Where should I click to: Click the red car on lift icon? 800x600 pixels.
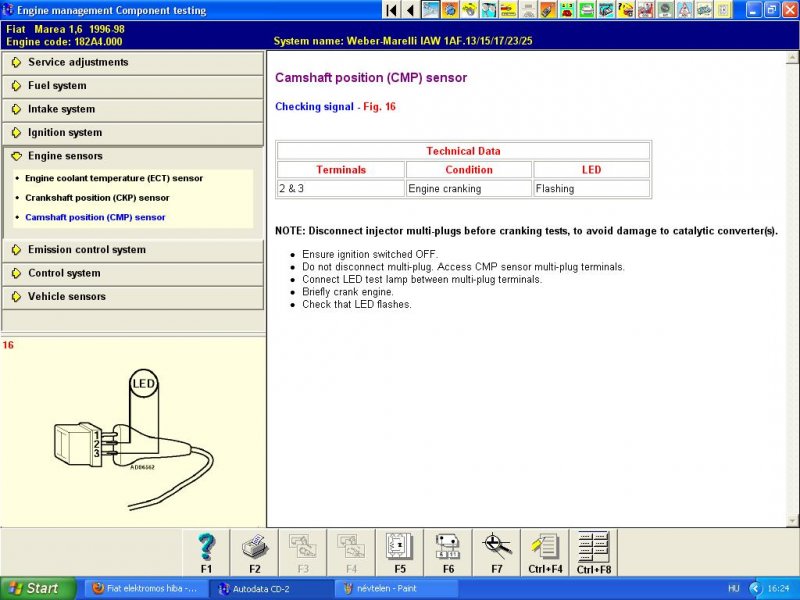644,10
